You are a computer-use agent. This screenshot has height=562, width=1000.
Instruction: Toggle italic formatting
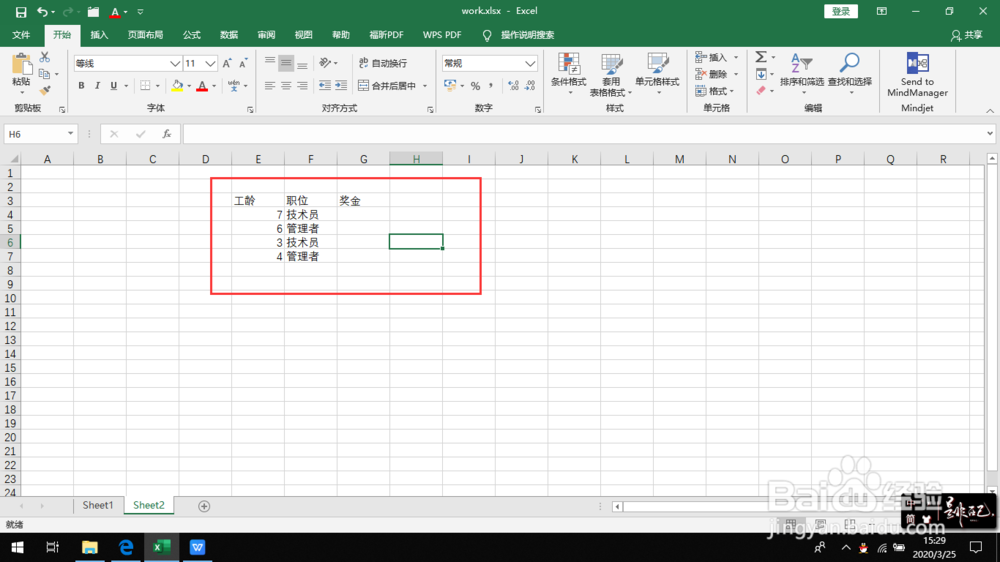point(97,85)
